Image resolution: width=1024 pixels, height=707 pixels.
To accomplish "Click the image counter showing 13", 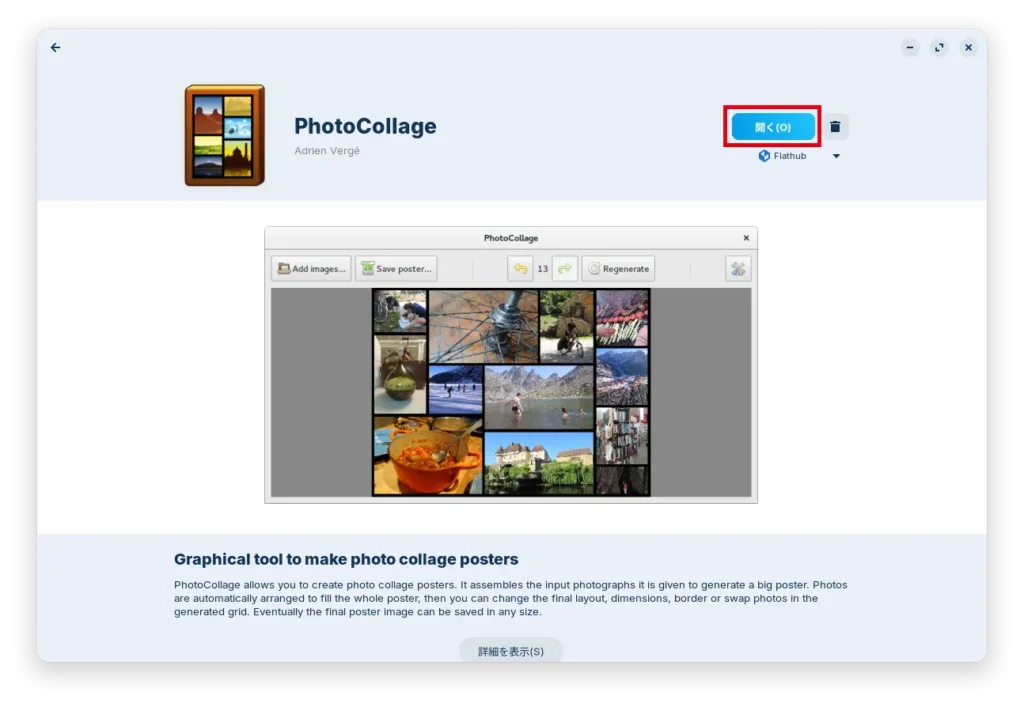I will [x=541, y=268].
